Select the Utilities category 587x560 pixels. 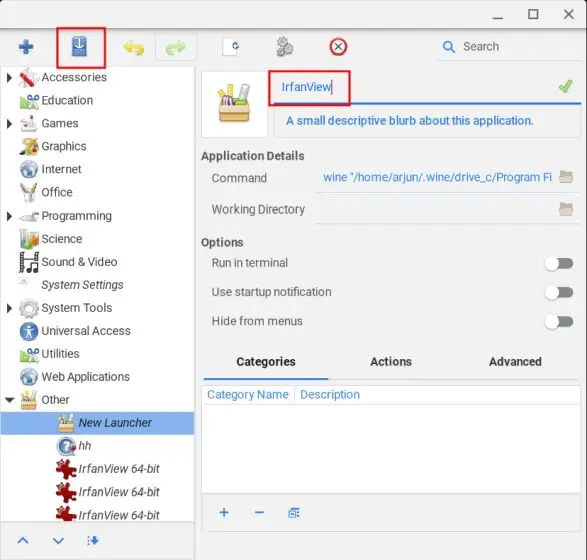60,354
